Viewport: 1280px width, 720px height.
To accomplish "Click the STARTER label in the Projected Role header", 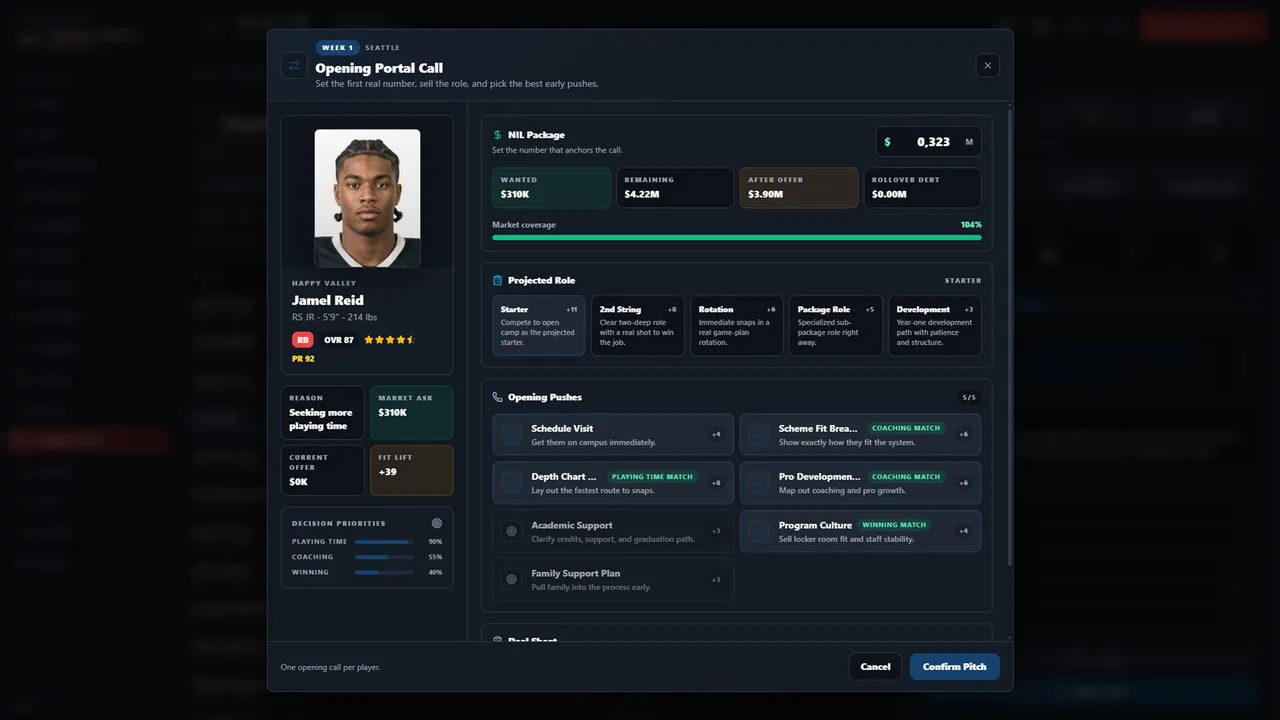I will 963,281.
